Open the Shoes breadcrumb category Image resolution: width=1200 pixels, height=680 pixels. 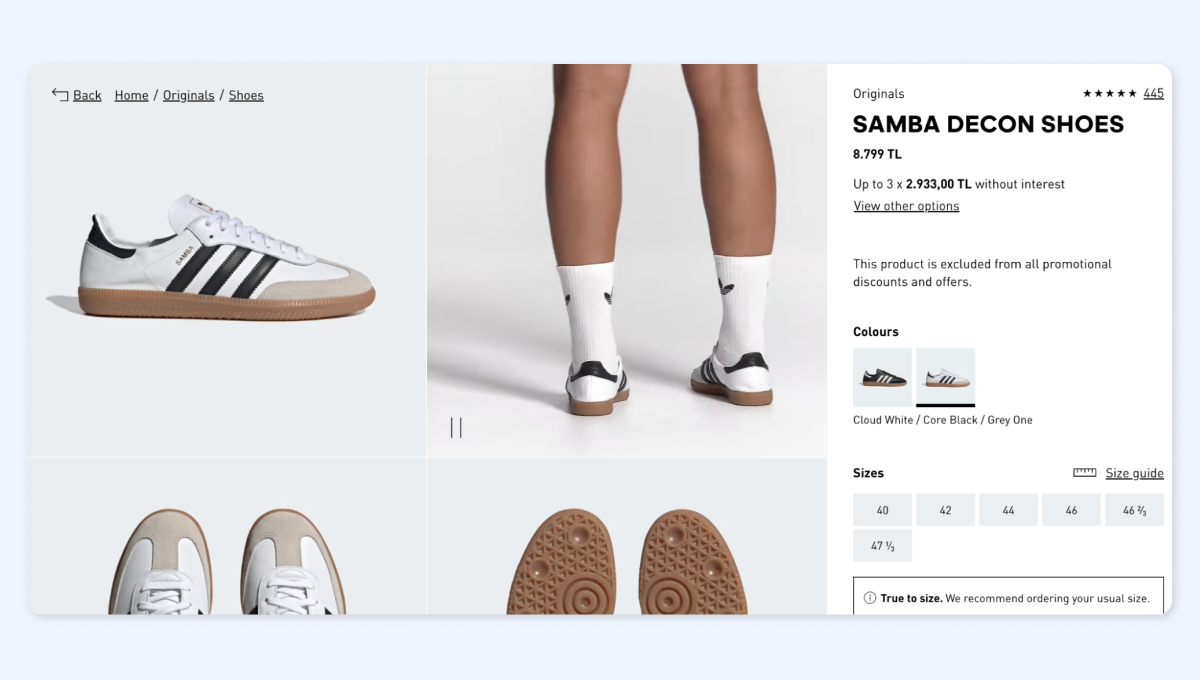click(246, 96)
